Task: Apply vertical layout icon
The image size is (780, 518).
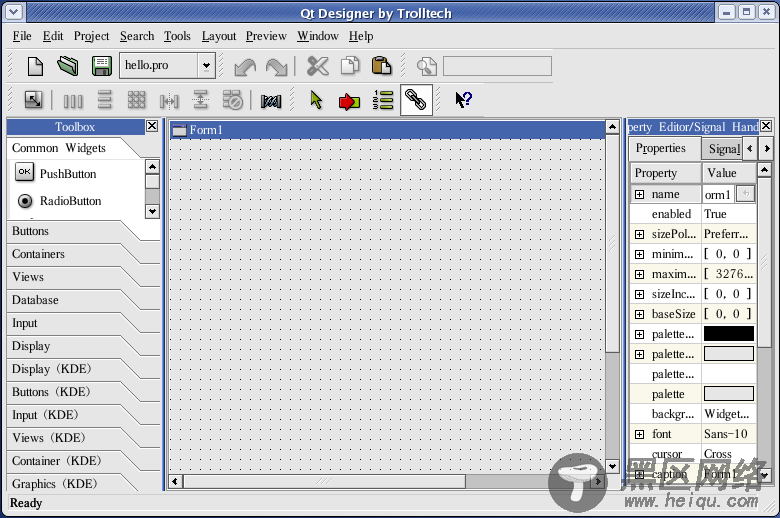Action: pos(104,100)
